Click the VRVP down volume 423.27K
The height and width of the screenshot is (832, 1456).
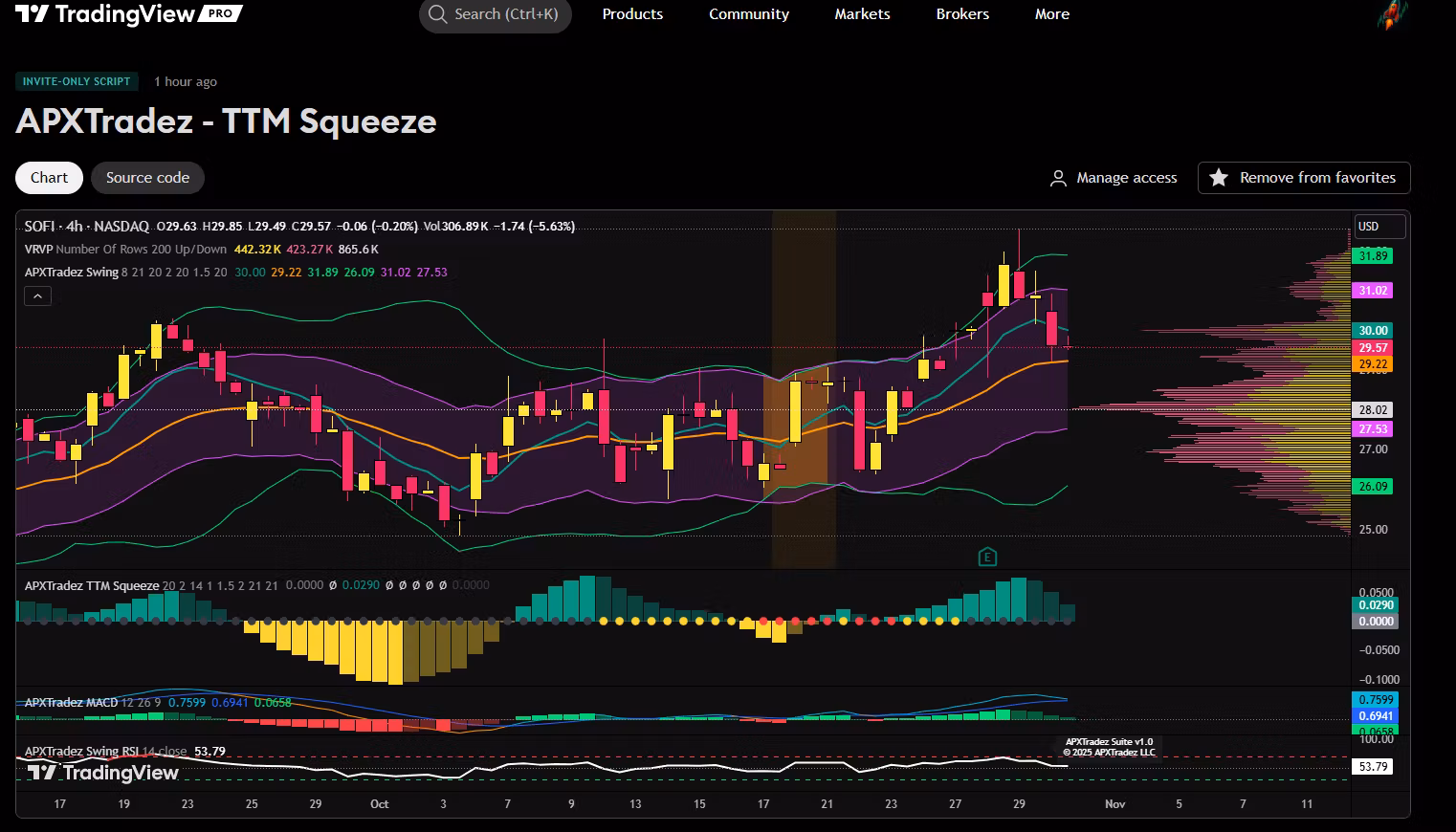[x=309, y=250]
